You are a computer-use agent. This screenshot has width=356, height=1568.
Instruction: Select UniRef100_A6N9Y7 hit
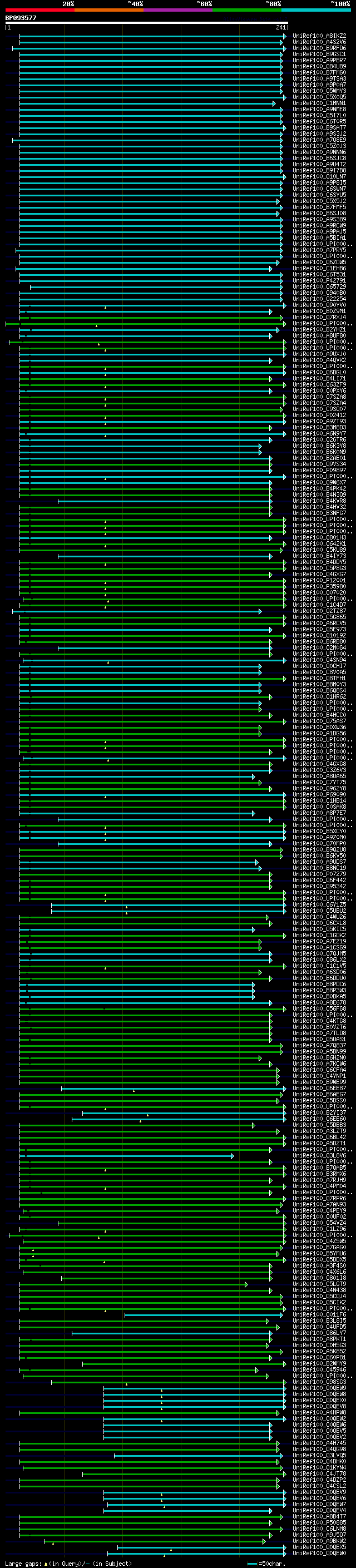[319, 433]
